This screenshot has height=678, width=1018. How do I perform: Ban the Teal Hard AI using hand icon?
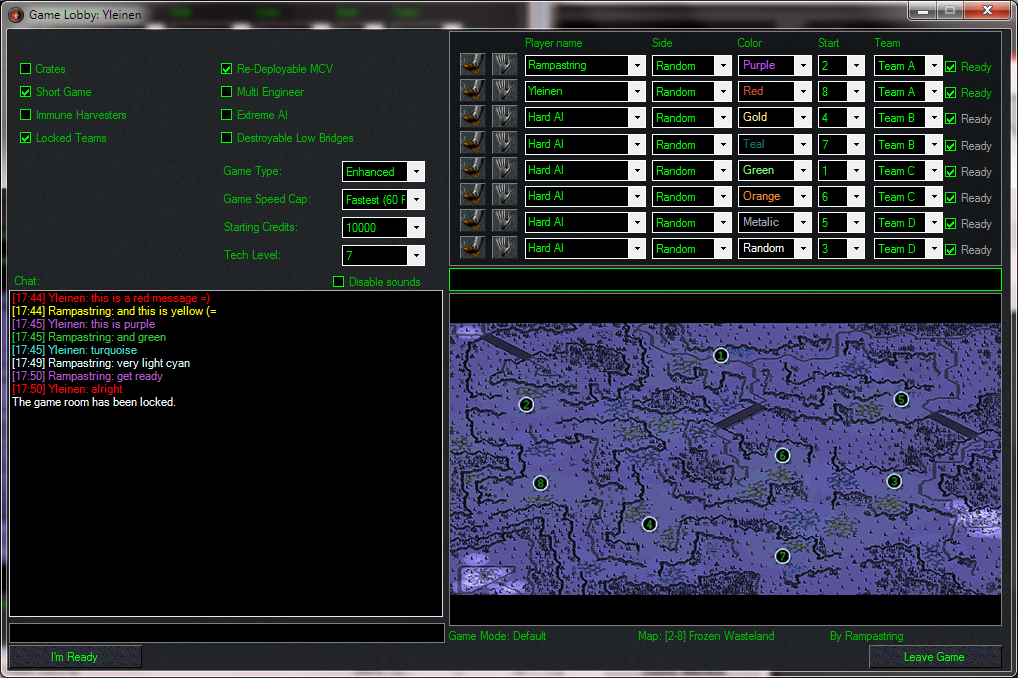coord(504,144)
